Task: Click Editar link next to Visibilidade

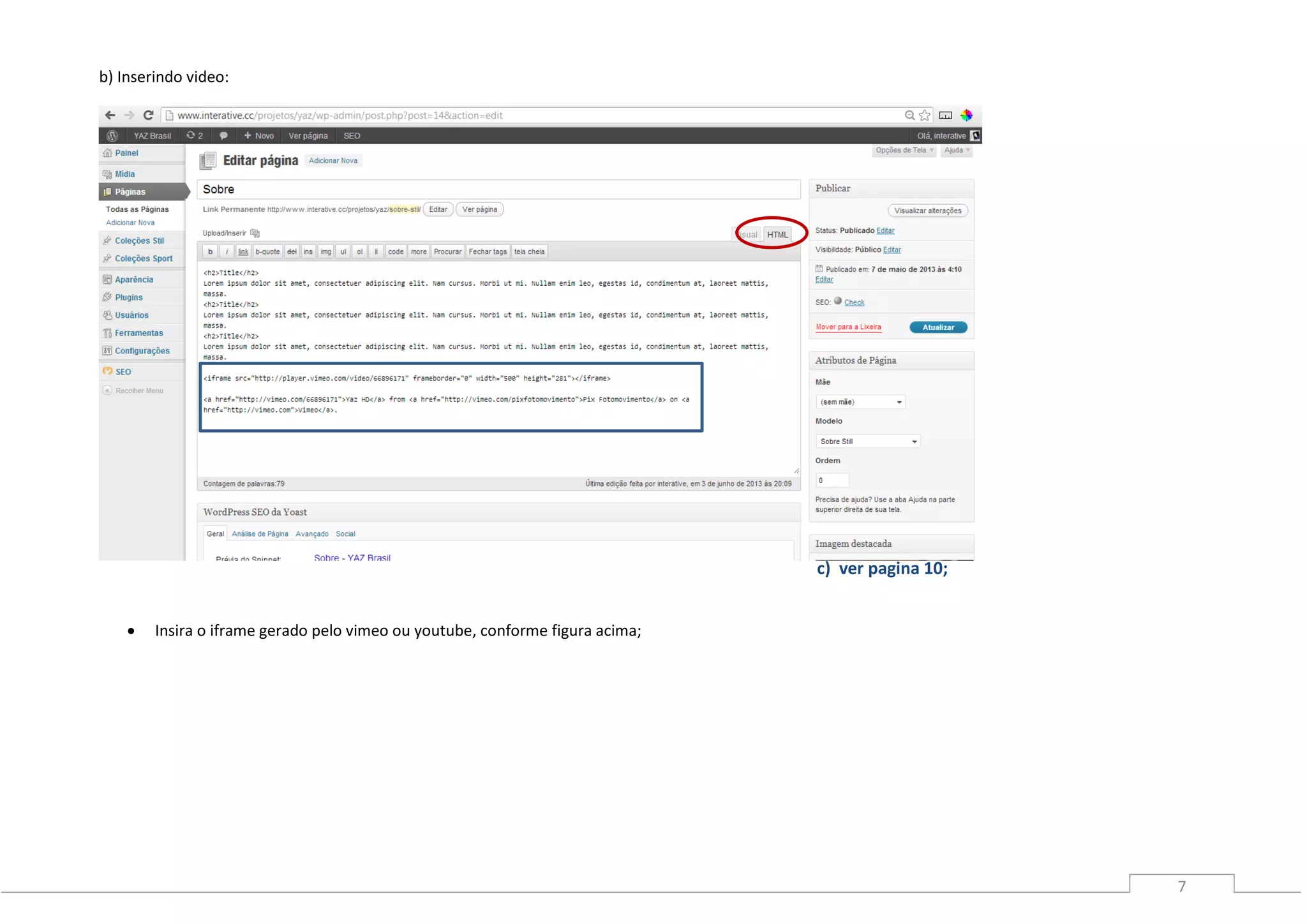Action: pos(892,250)
